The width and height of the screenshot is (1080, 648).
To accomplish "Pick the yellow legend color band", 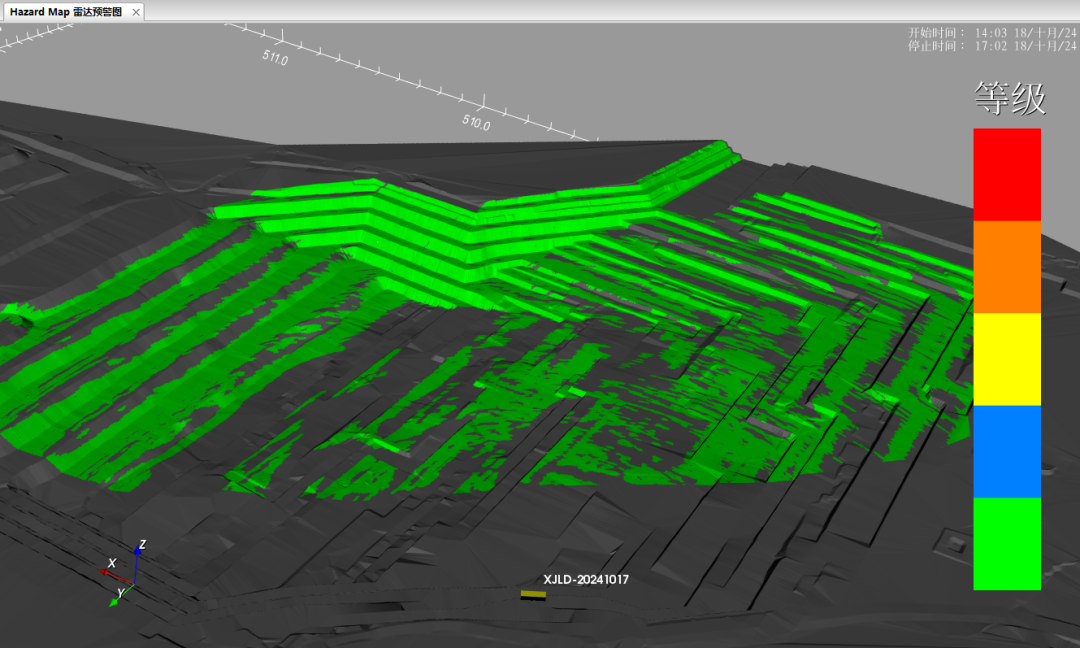I will [1007, 359].
